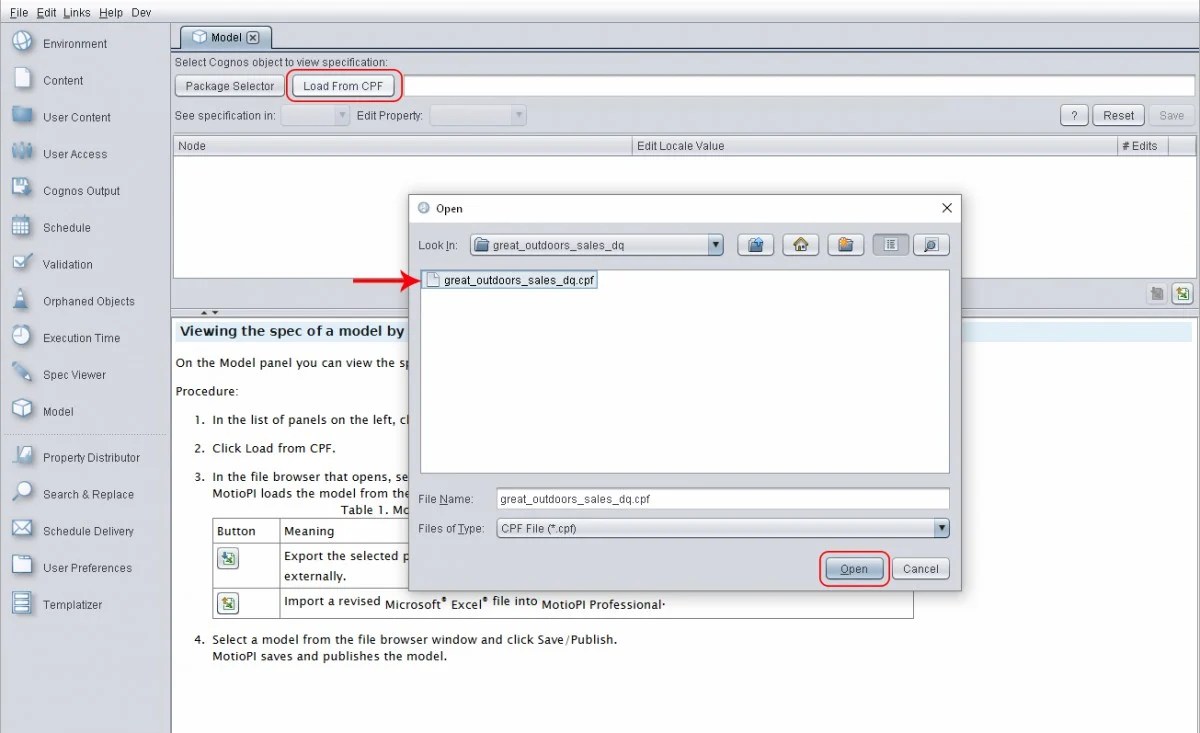Click the Edit Locale Value column header
This screenshot has height=733, width=1200.
tap(875, 146)
